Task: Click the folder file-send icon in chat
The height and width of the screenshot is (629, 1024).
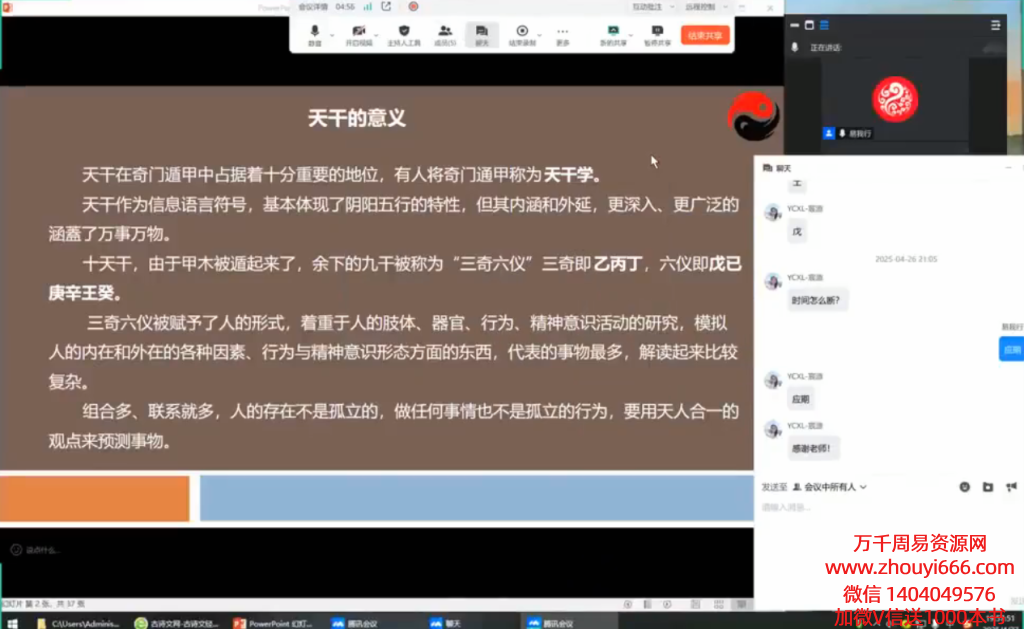Action: 987,487
